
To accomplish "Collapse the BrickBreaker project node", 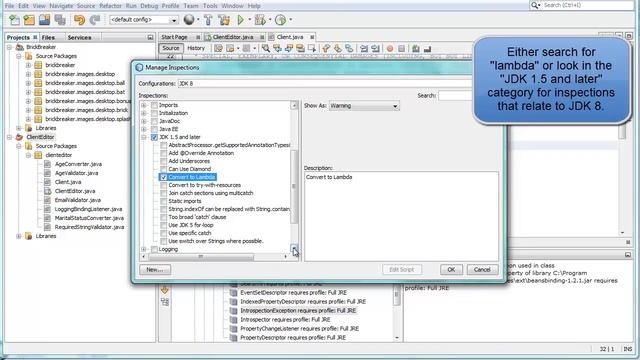I will 9,47.
